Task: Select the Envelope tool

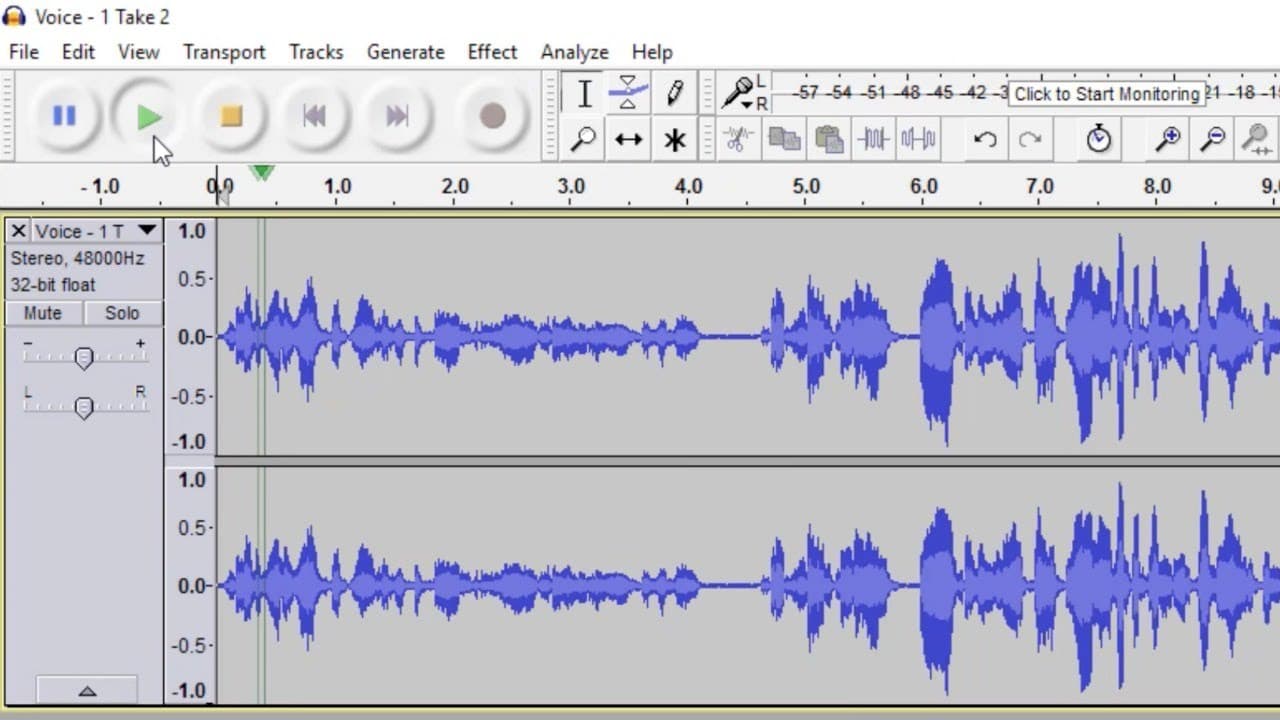Action: click(x=628, y=94)
